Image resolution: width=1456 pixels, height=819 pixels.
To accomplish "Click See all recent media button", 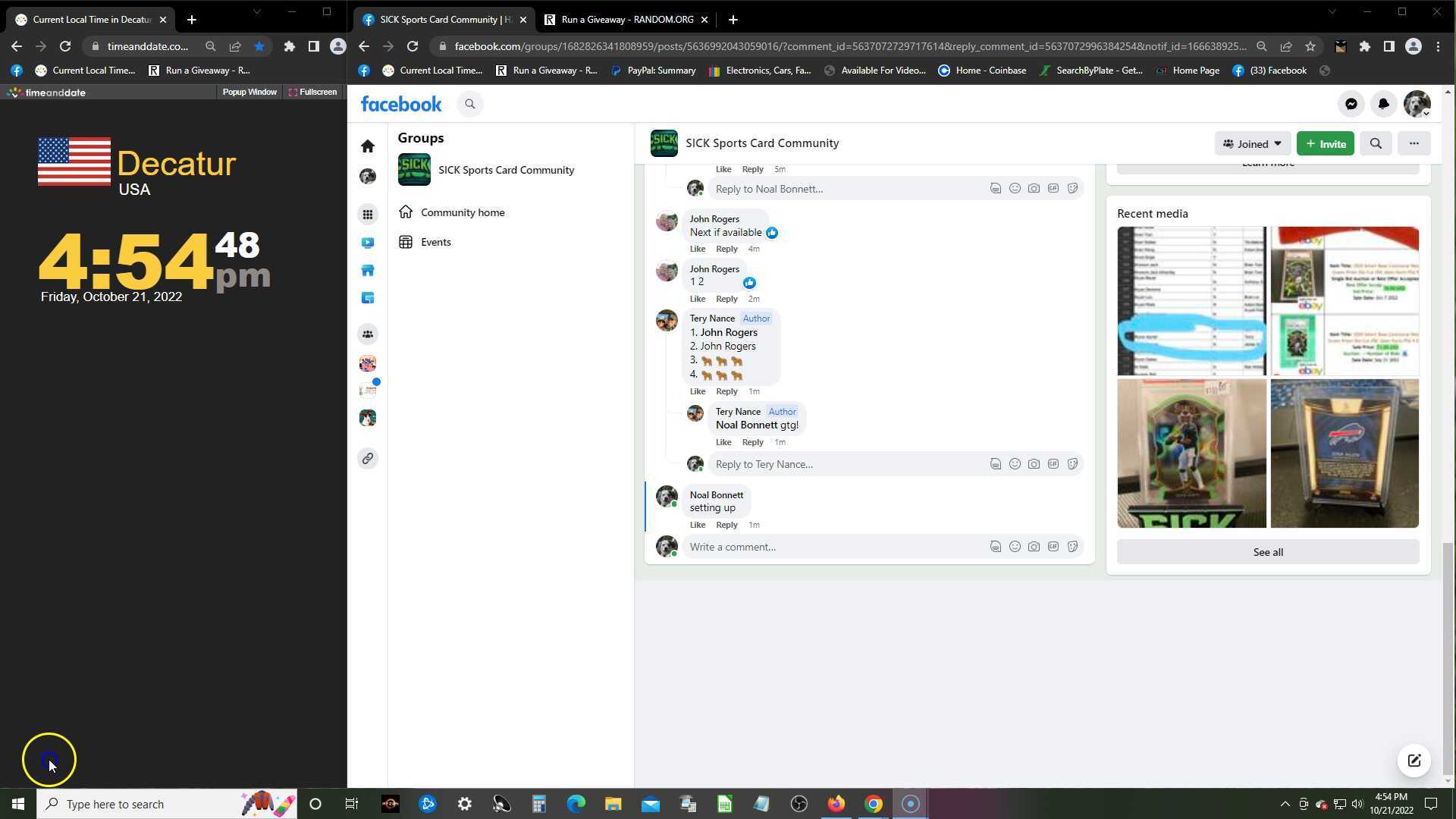I will point(1267,552).
